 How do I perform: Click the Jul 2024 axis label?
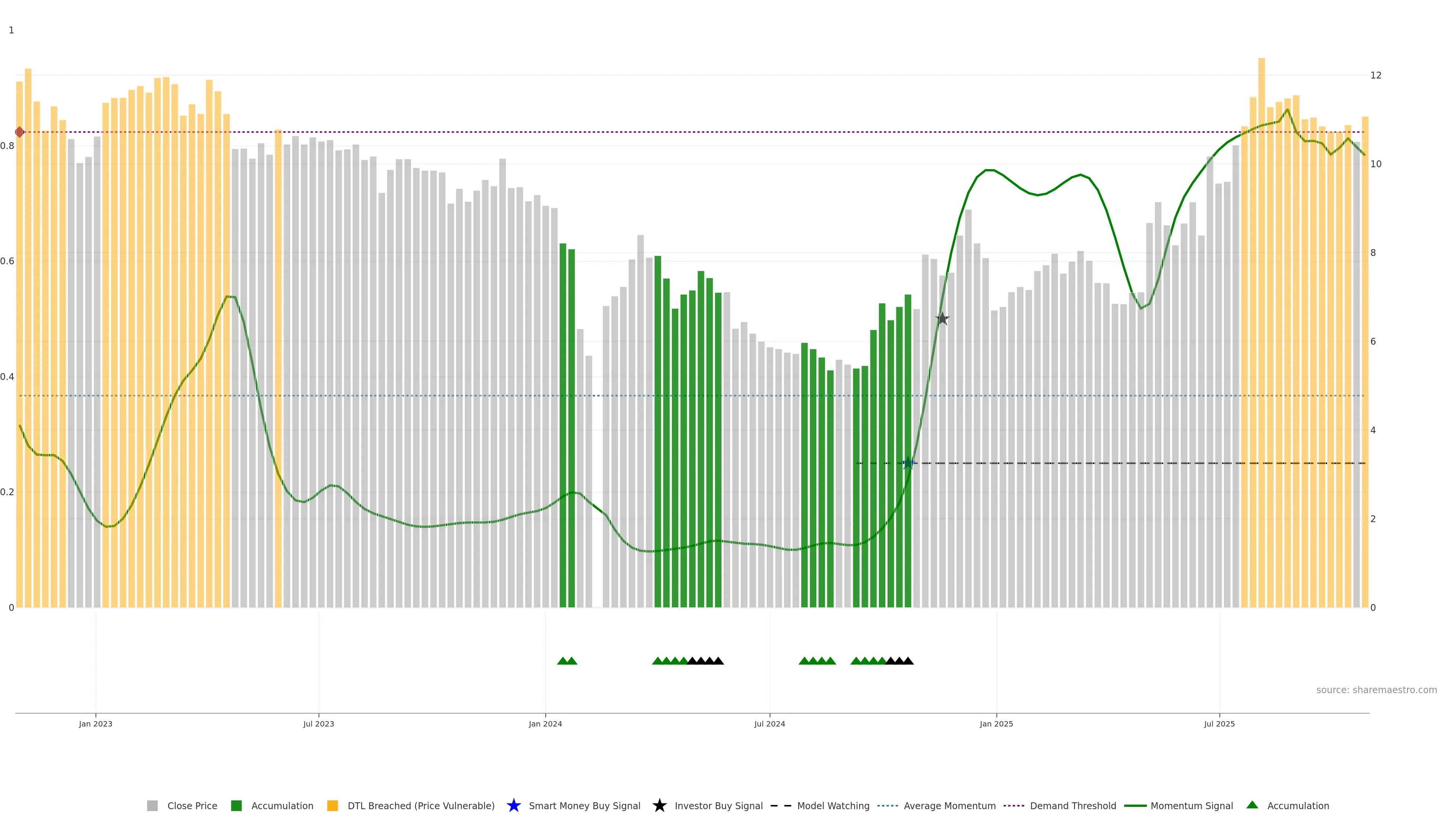point(769,724)
